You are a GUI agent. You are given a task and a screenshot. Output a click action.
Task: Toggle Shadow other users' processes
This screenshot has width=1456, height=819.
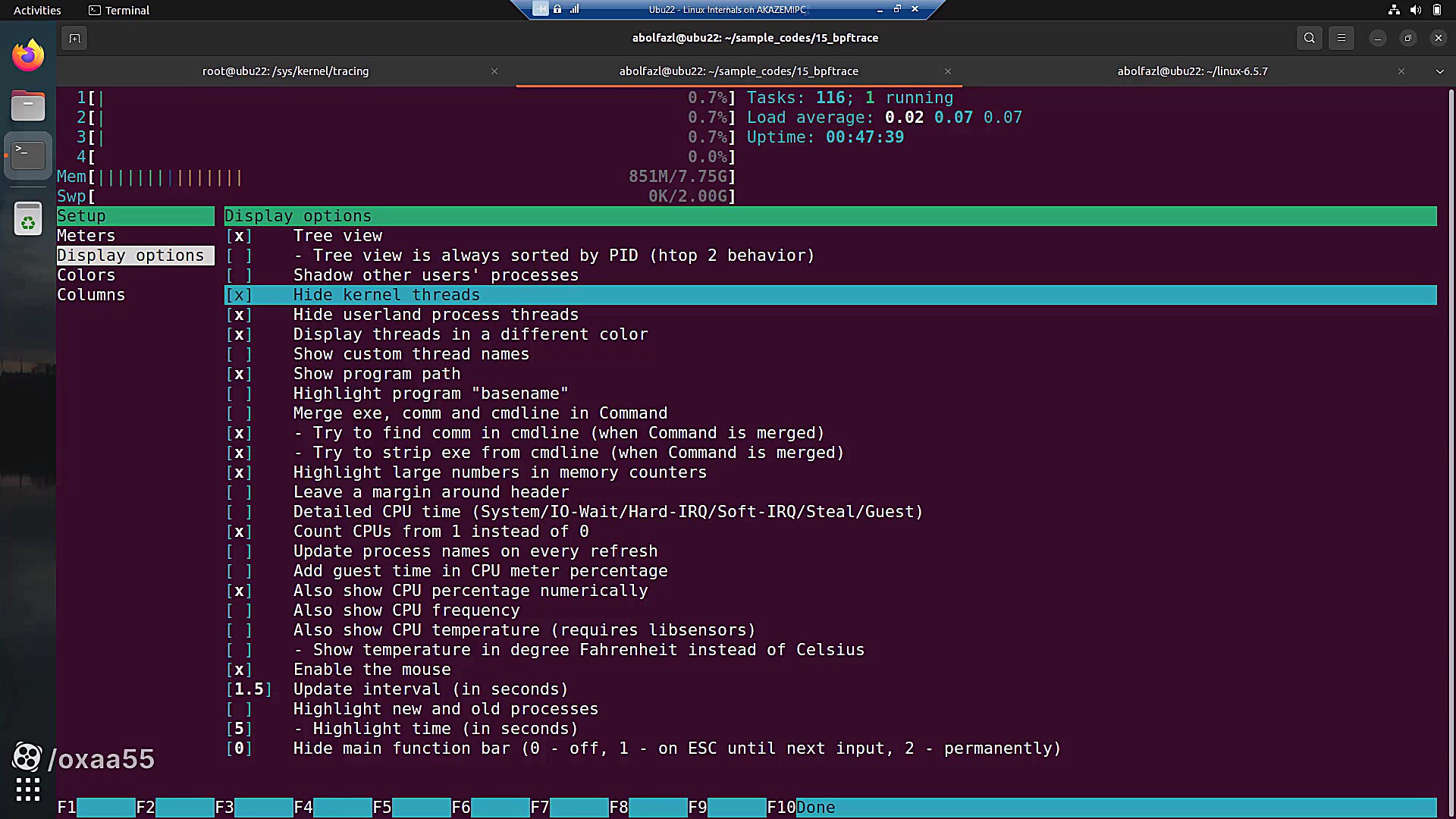(x=239, y=275)
